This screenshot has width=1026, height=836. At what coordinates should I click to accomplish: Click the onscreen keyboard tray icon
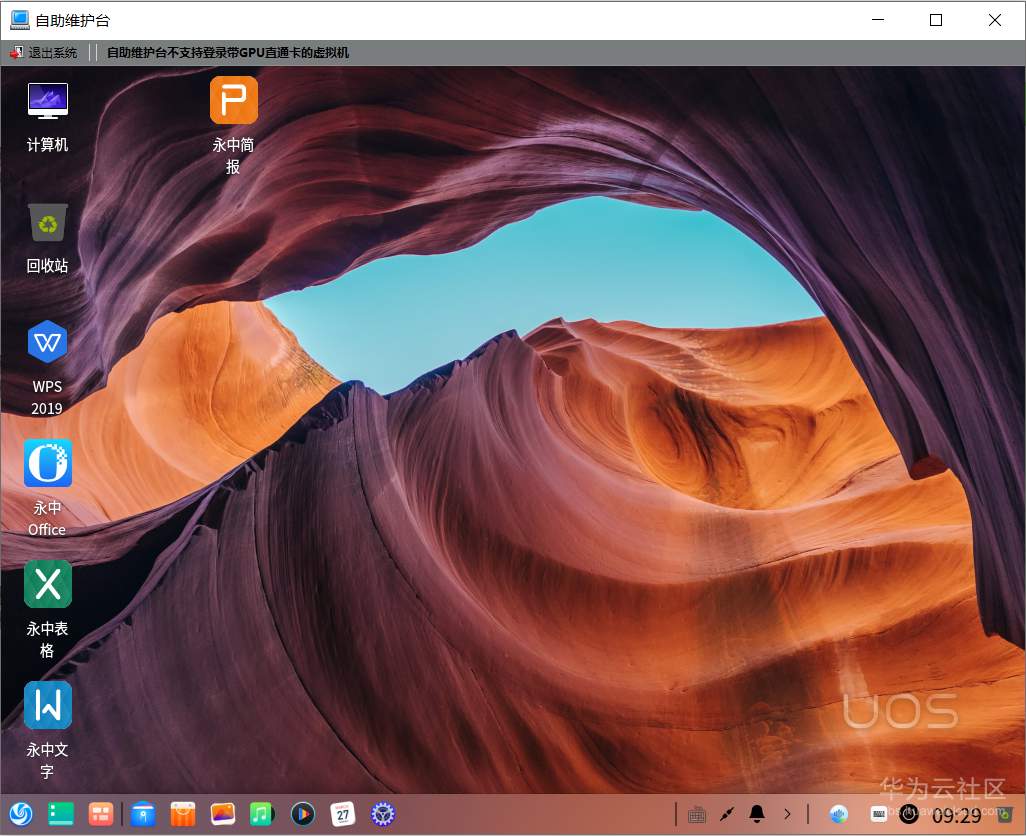pos(697,814)
